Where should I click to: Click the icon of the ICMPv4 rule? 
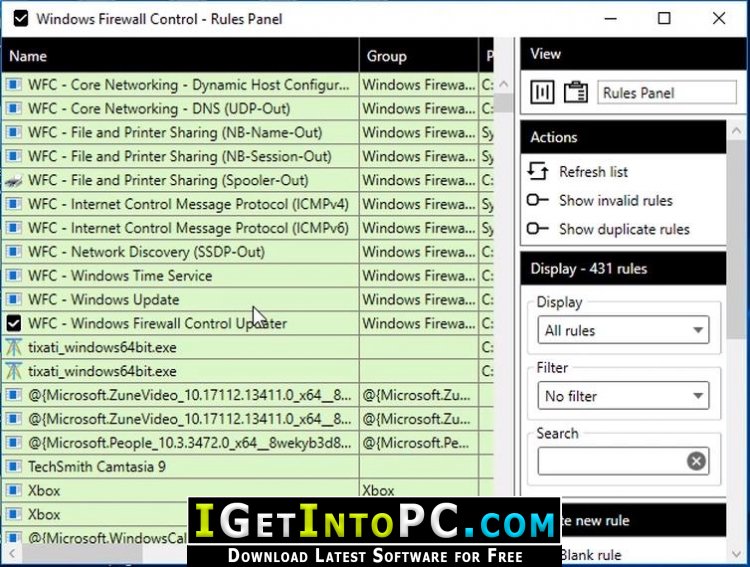point(13,204)
